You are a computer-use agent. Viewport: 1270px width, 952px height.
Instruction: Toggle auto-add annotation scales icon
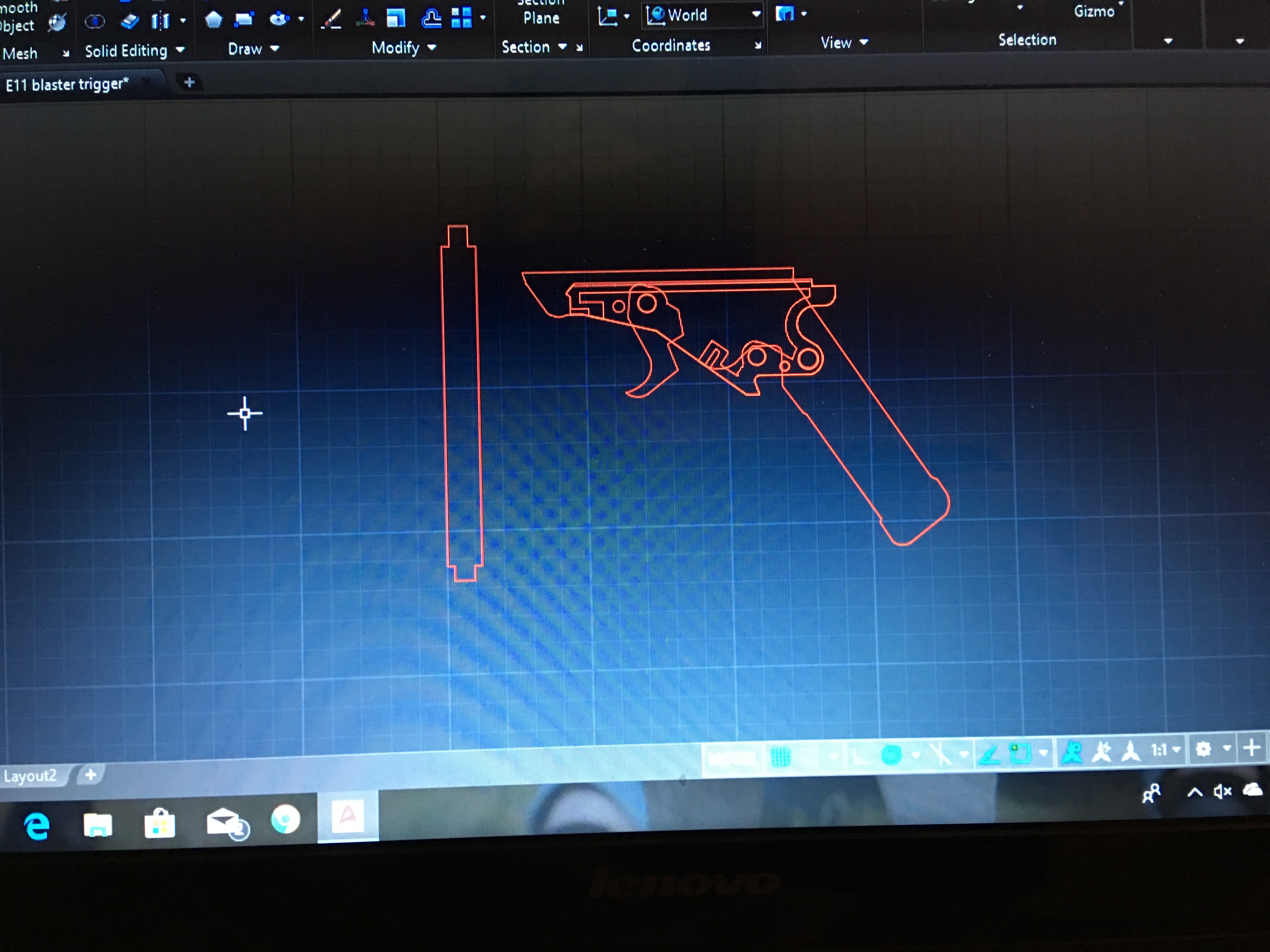click(x=1102, y=751)
